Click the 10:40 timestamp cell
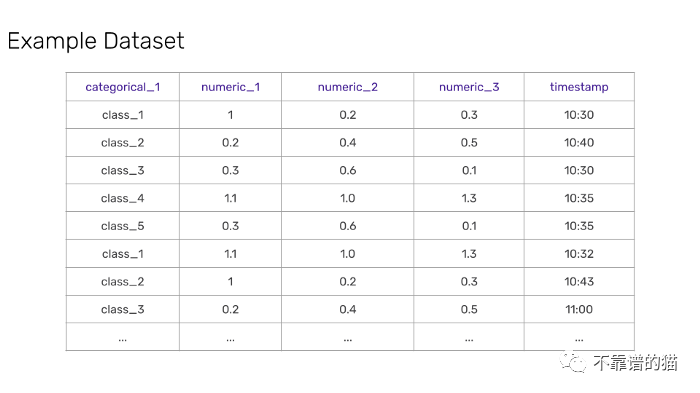 [579, 142]
